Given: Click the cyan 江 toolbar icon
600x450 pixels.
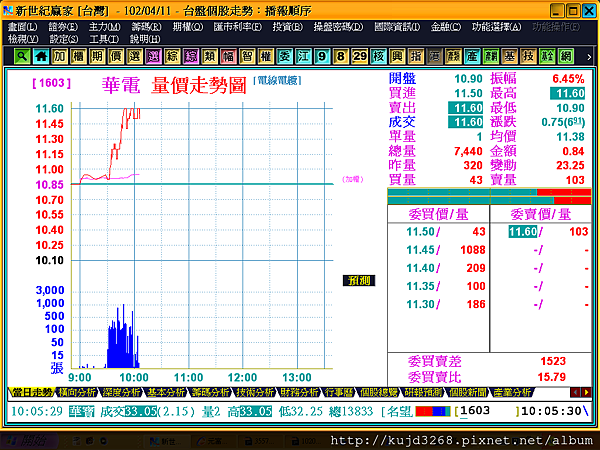Looking at the screenshot, I should tap(303, 57).
